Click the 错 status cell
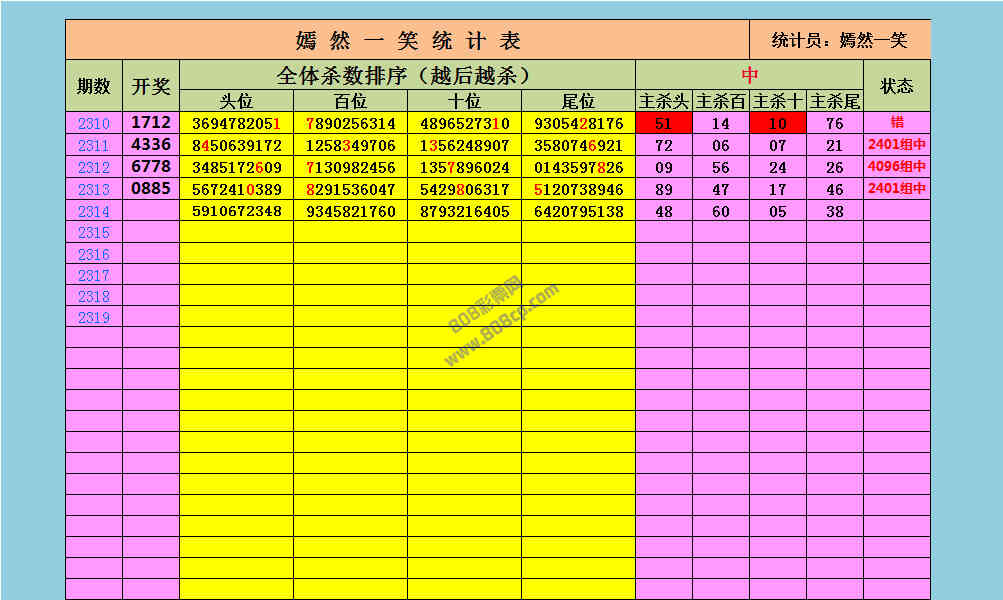Image resolution: width=1003 pixels, height=600 pixels. pos(896,124)
